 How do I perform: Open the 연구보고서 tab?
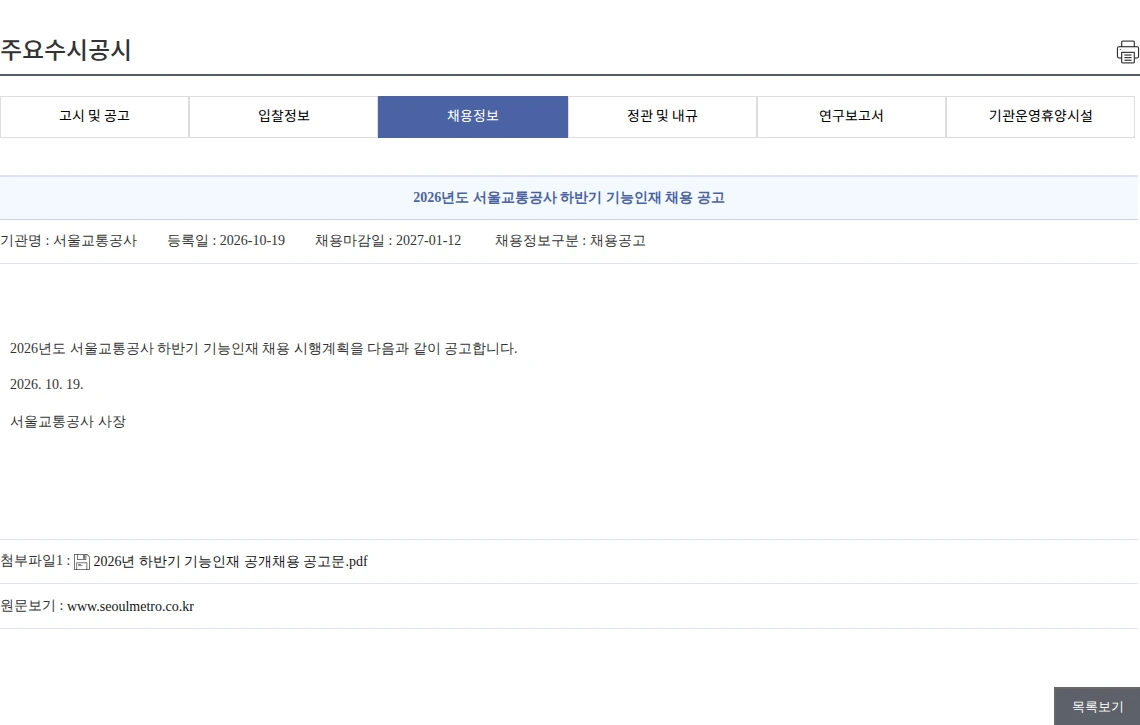tap(851, 116)
